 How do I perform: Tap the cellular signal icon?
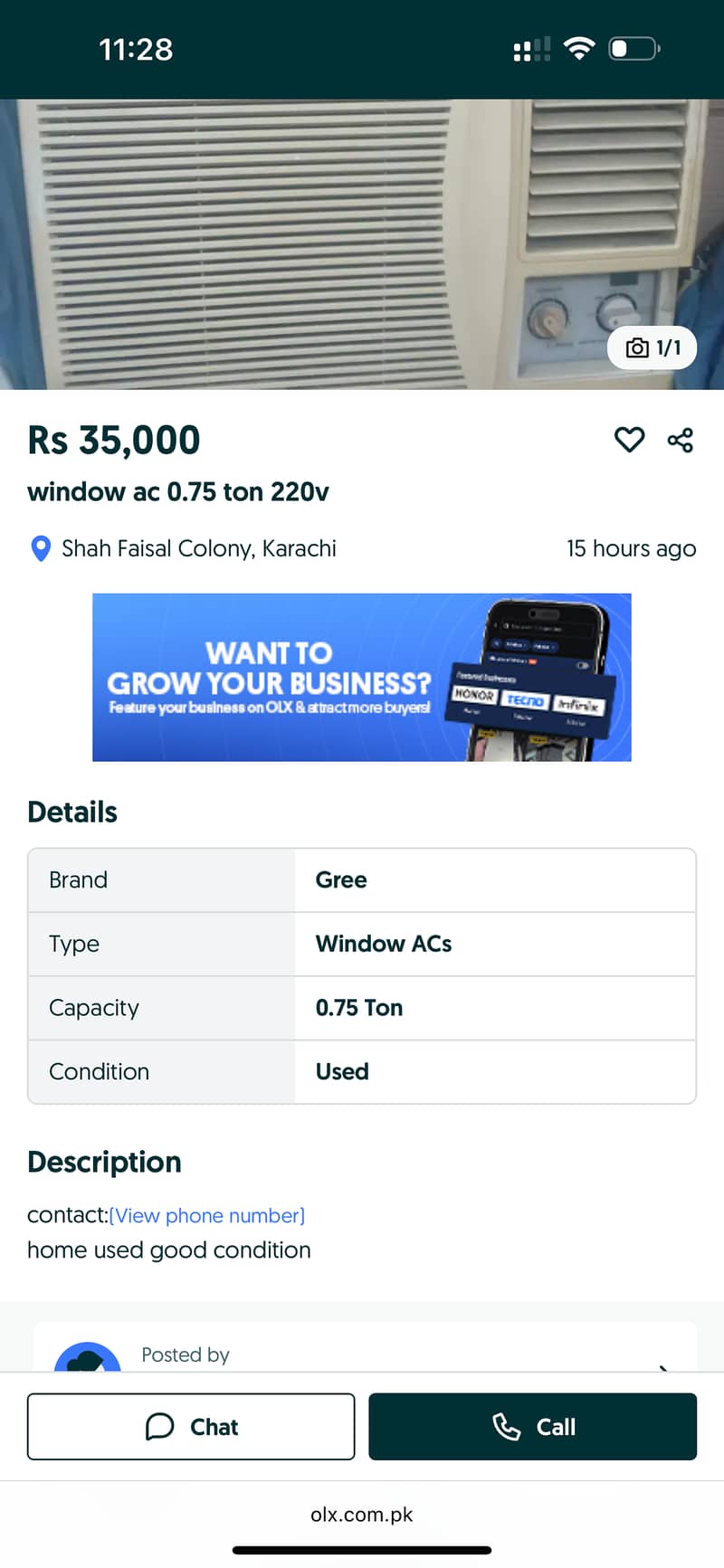531,49
